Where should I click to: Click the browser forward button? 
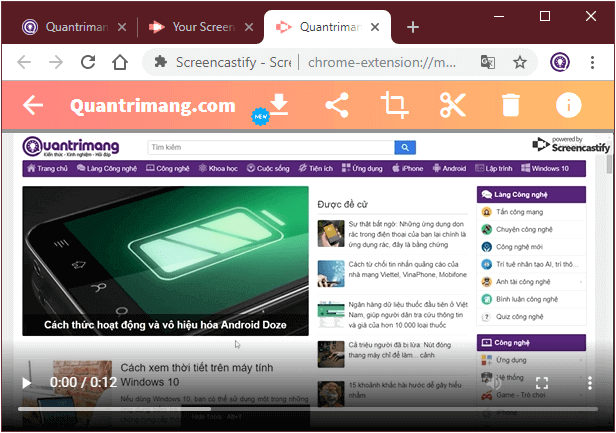pyautogui.click(x=56, y=62)
